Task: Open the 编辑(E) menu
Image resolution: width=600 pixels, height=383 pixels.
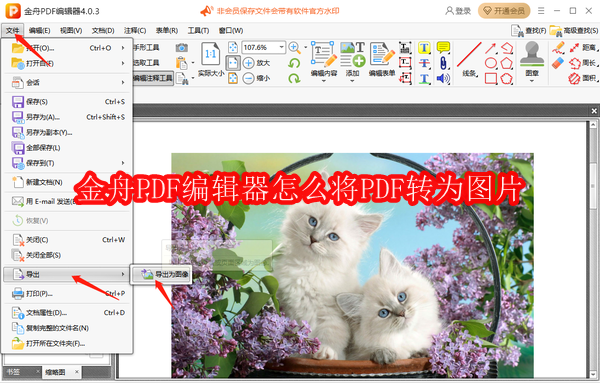Action: [x=39, y=31]
